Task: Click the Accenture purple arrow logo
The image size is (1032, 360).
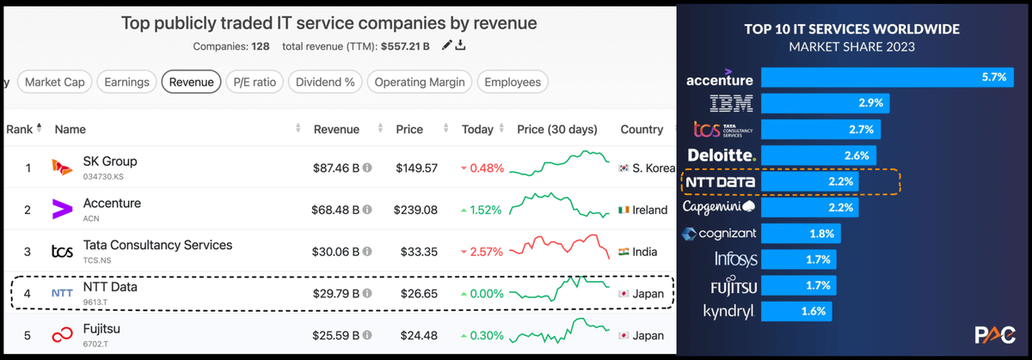Action: click(62, 209)
